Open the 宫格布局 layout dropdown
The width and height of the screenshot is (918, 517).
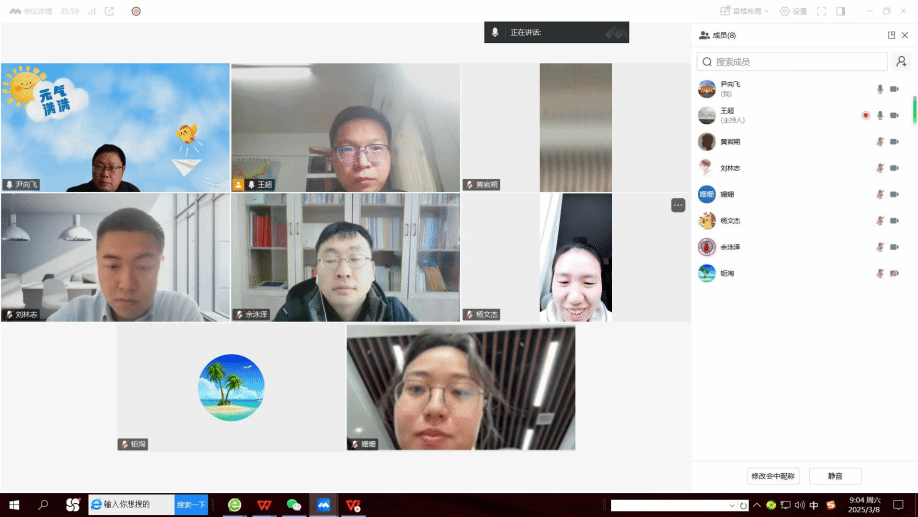click(x=746, y=11)
